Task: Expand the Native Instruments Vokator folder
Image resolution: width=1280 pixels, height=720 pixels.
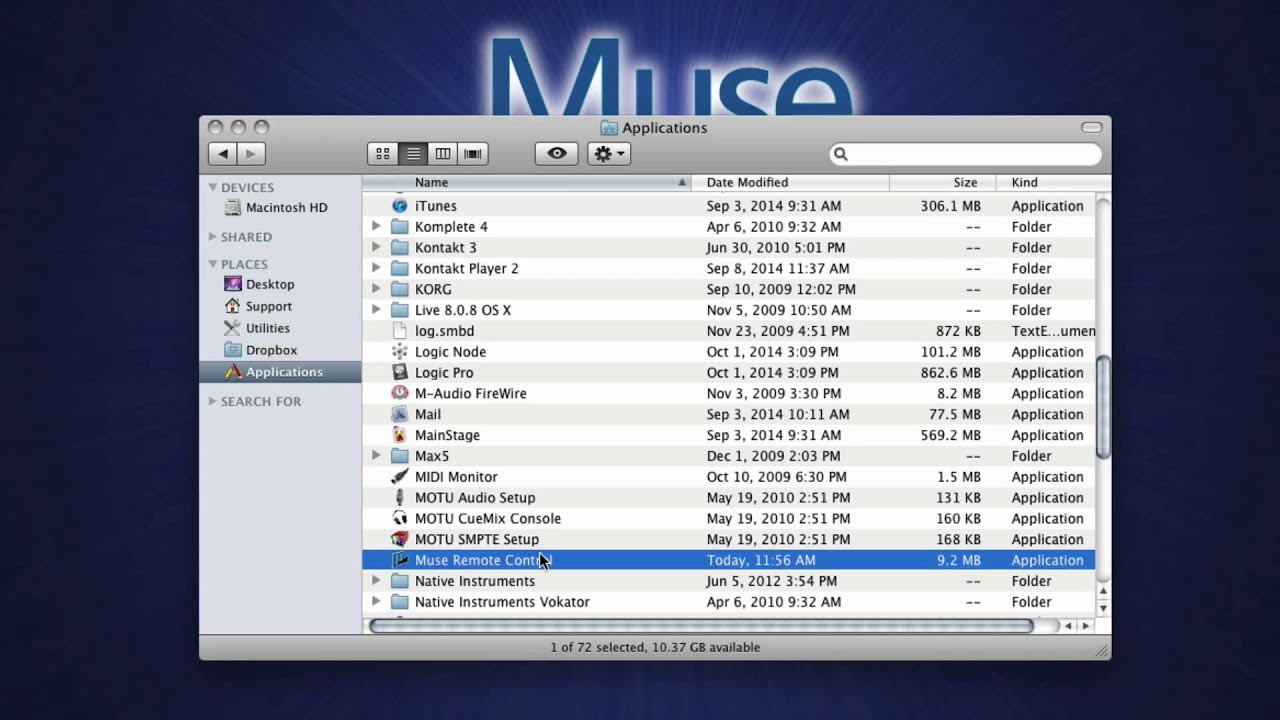Action: (376, 602)
